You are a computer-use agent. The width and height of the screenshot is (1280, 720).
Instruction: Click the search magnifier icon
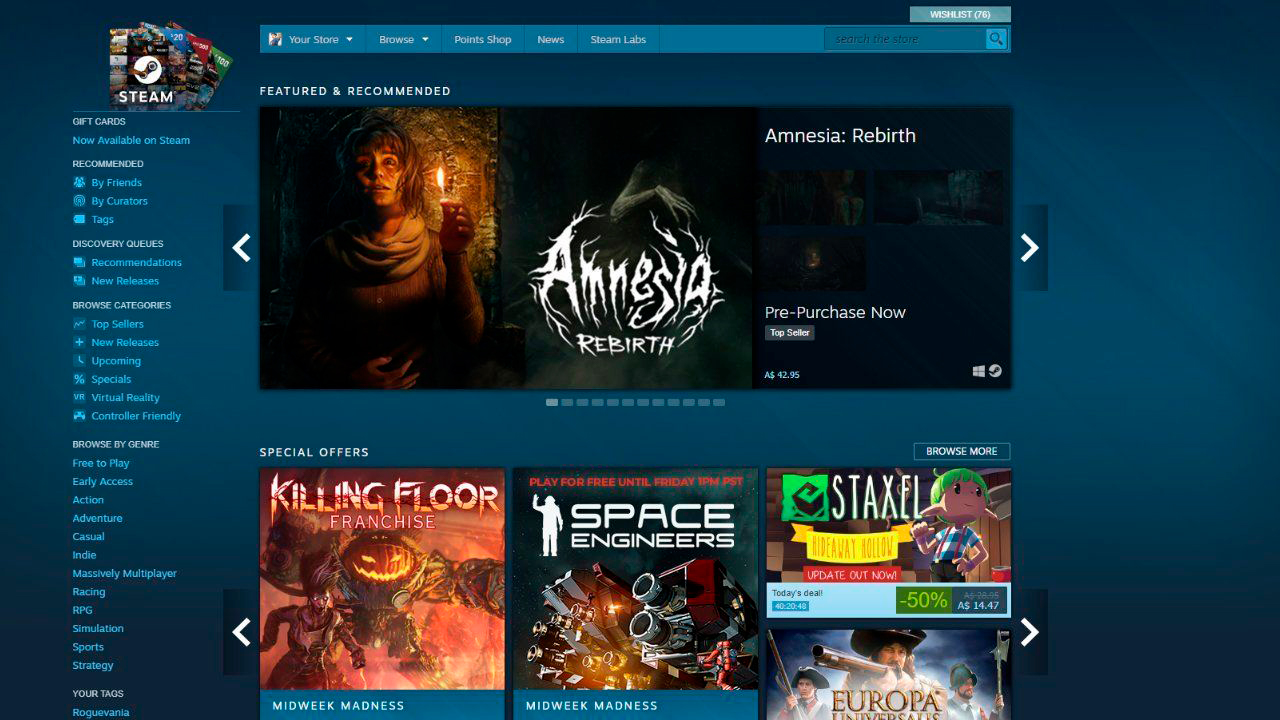[995, 39]
